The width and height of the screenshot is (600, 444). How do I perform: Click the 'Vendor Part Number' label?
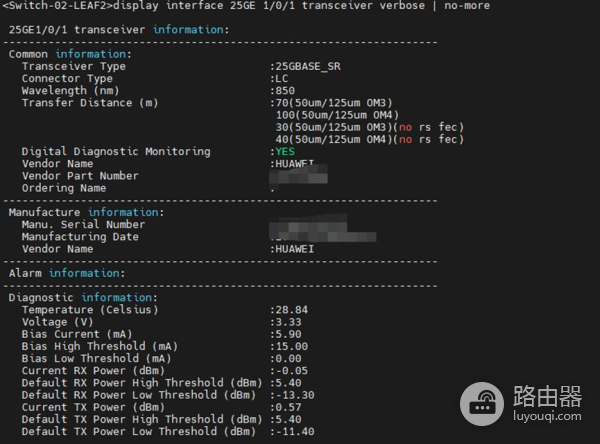(x=80, y=176)
